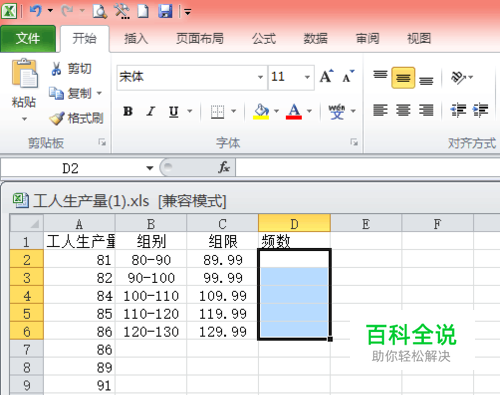500x395 pixels.
Task: Apply yellow fill color bucket
Action: pyautogui.click(x=261, y=111)
